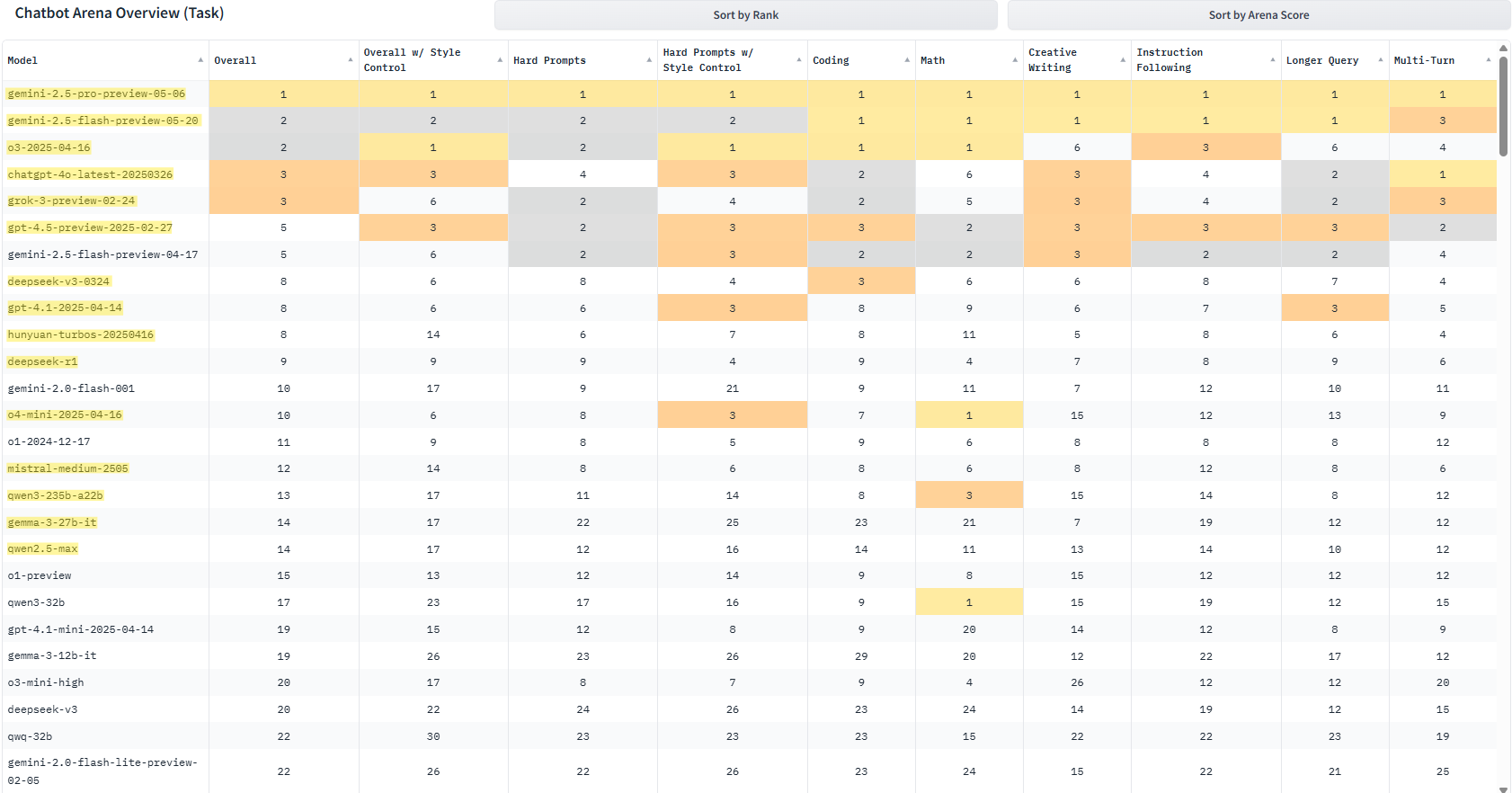This screenshot has width=1512, height=793.
Task: Click o3-mini-high Creative Writing 26 cell
Action: [x=1077, y=682]
